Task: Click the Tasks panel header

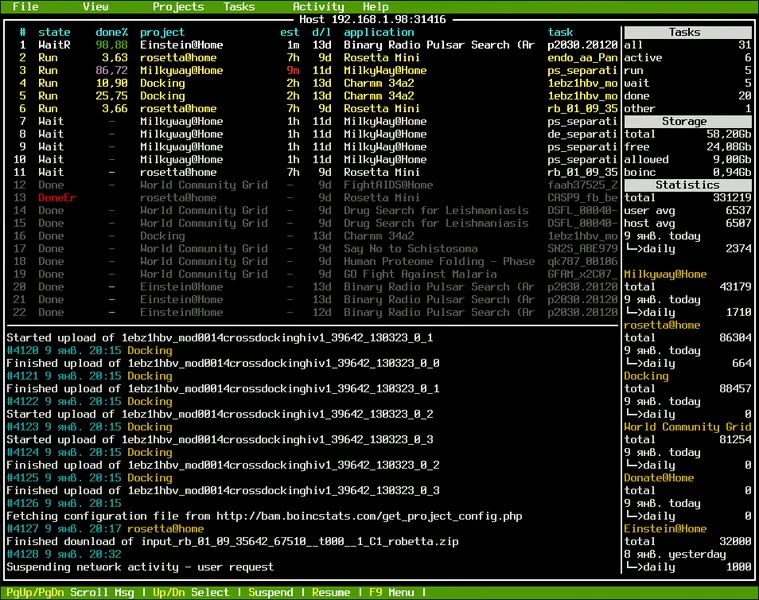Action: click(x=687, y=32)
